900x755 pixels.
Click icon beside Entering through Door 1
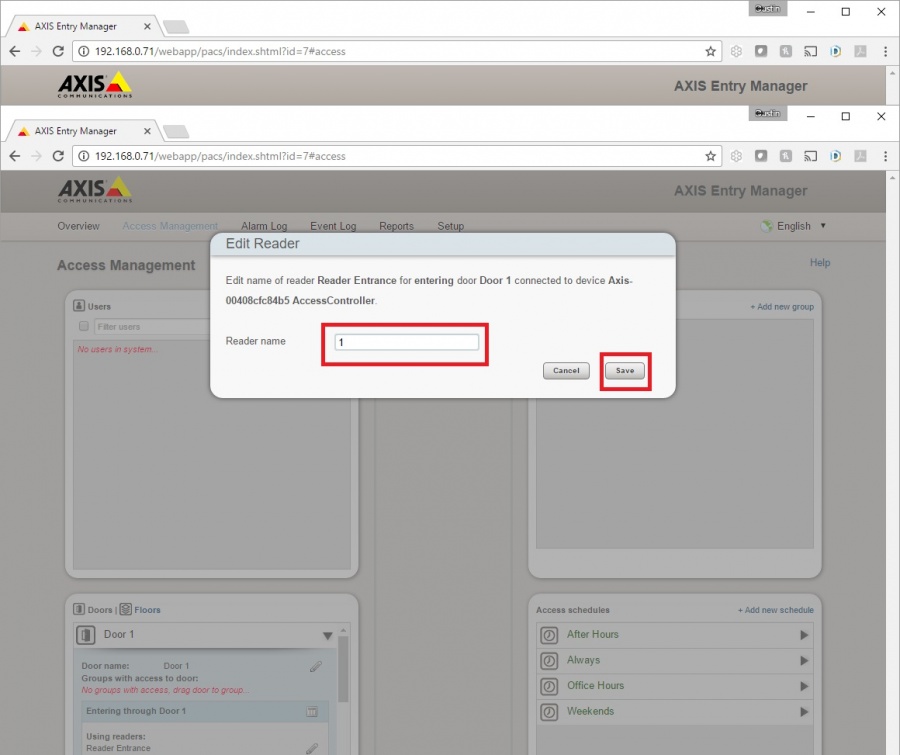tap(312, 712)
